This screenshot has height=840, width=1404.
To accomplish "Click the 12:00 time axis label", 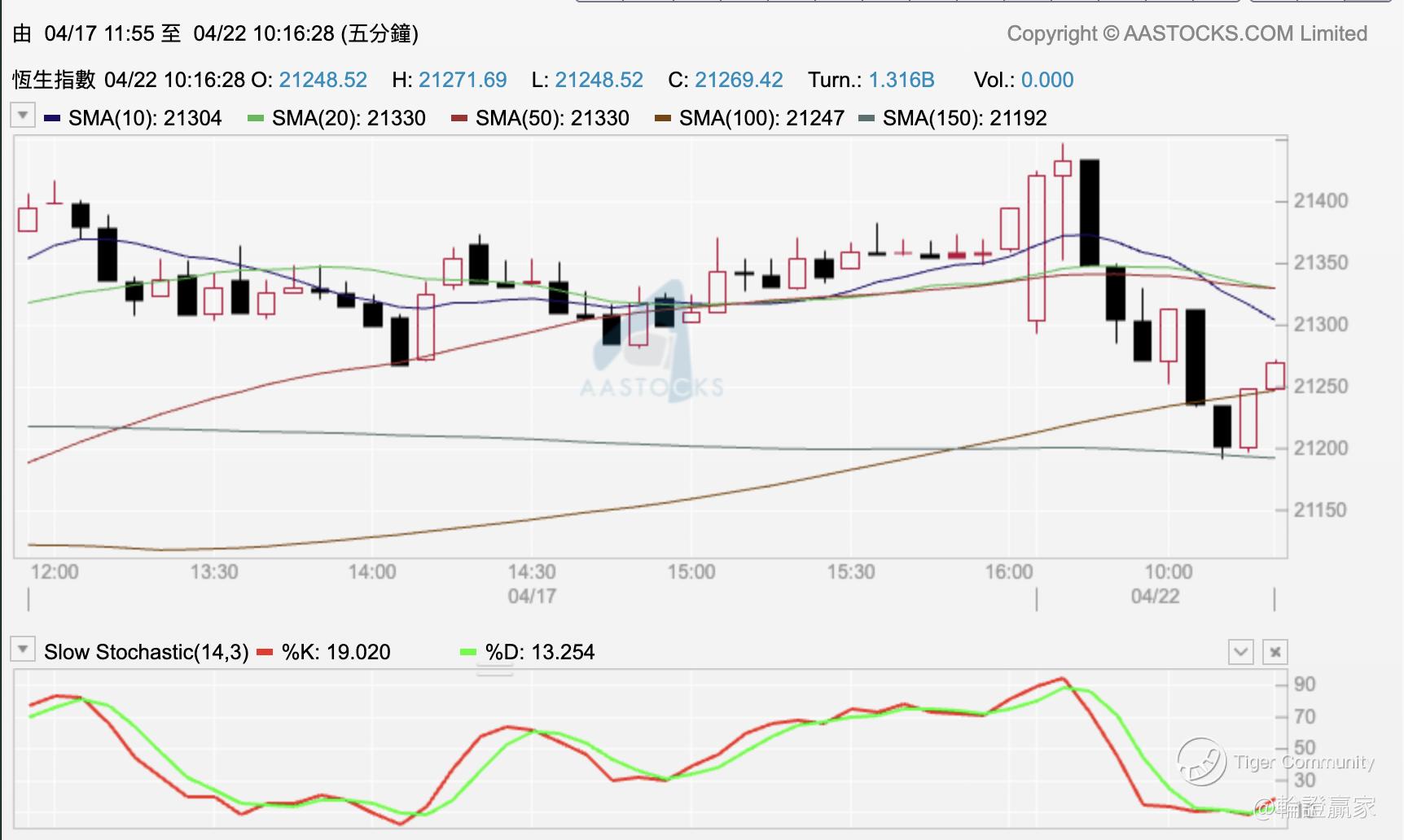I will click(55, 571).
